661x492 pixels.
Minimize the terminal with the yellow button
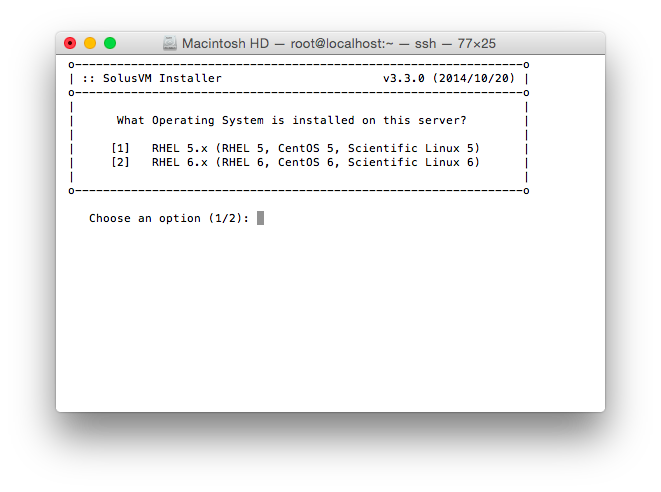click(x=90, y=43)
